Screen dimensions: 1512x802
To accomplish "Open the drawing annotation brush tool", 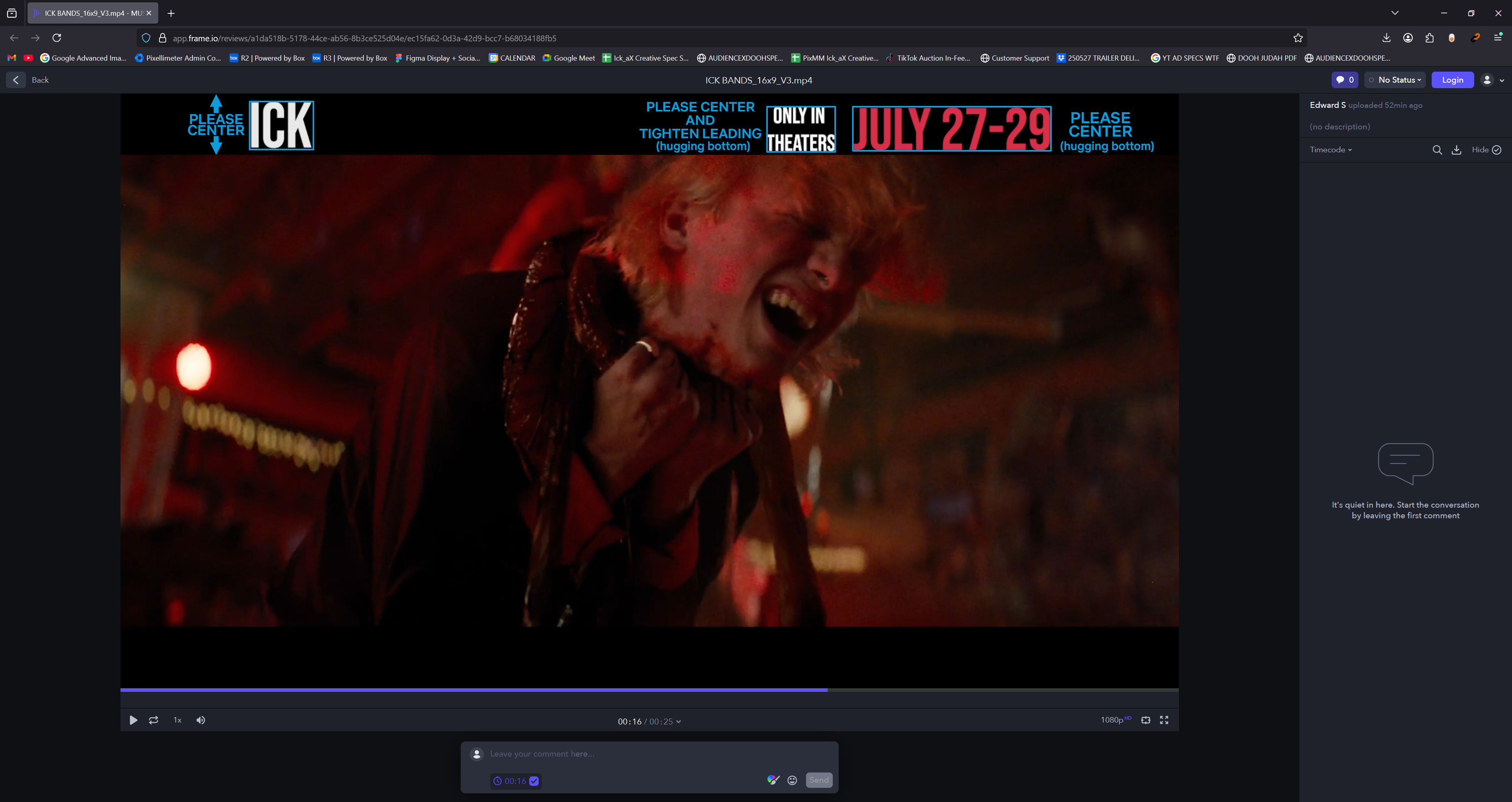I will (x=773, y=780).
